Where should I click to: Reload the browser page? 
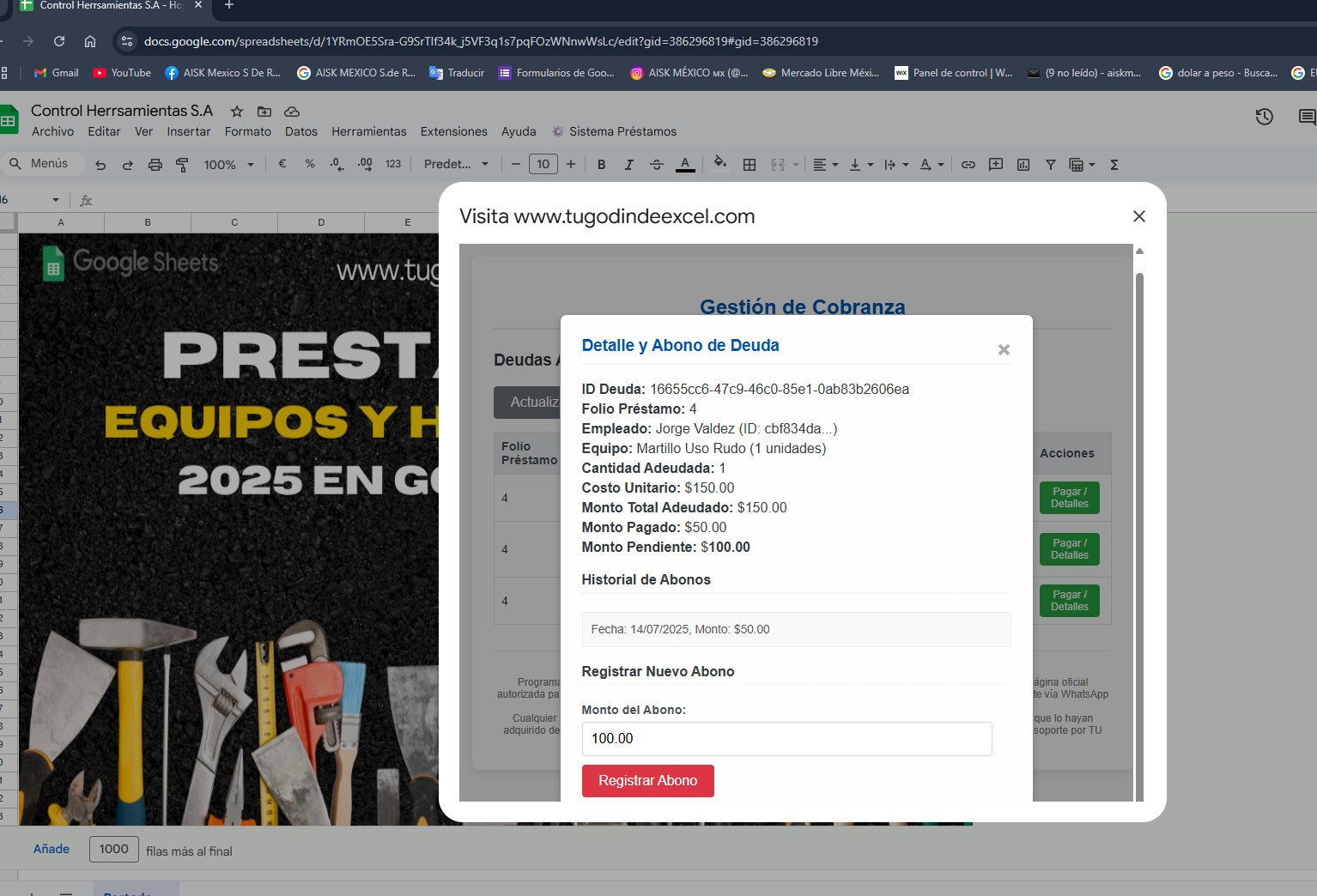(59, 41)
